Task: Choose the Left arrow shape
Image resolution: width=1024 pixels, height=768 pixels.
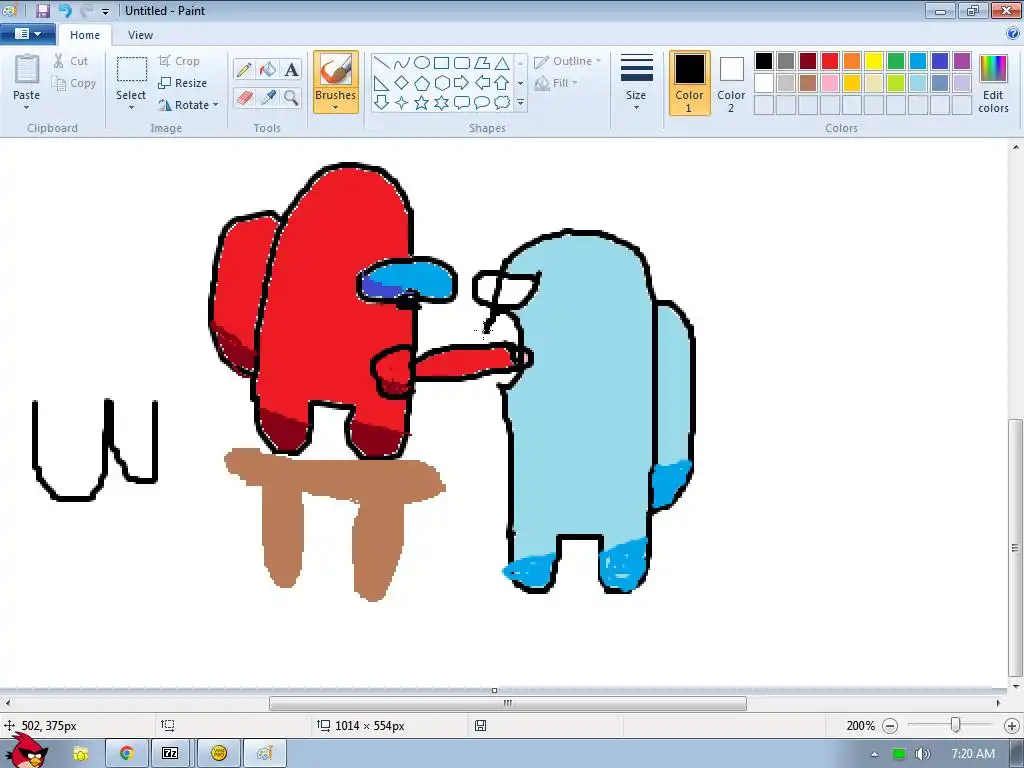Action: click(482, 83)
